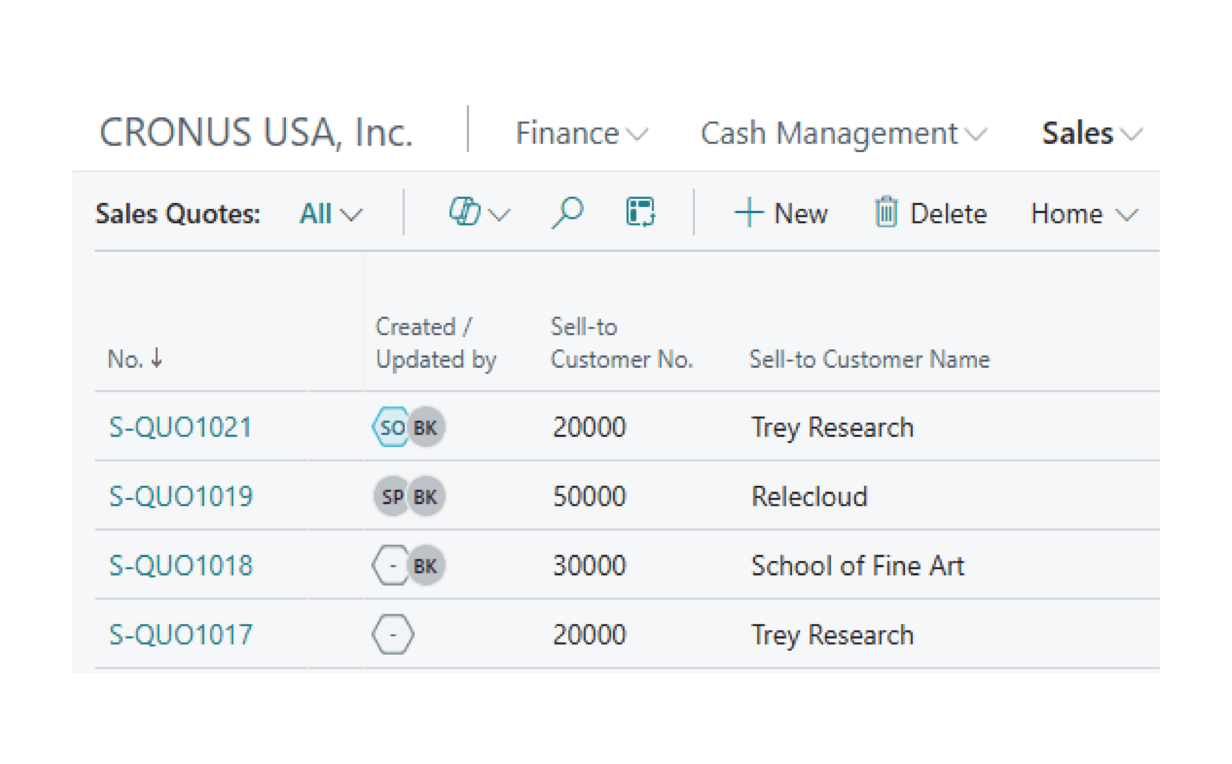Click the analysis mode table icon

[x=640, y=213]
